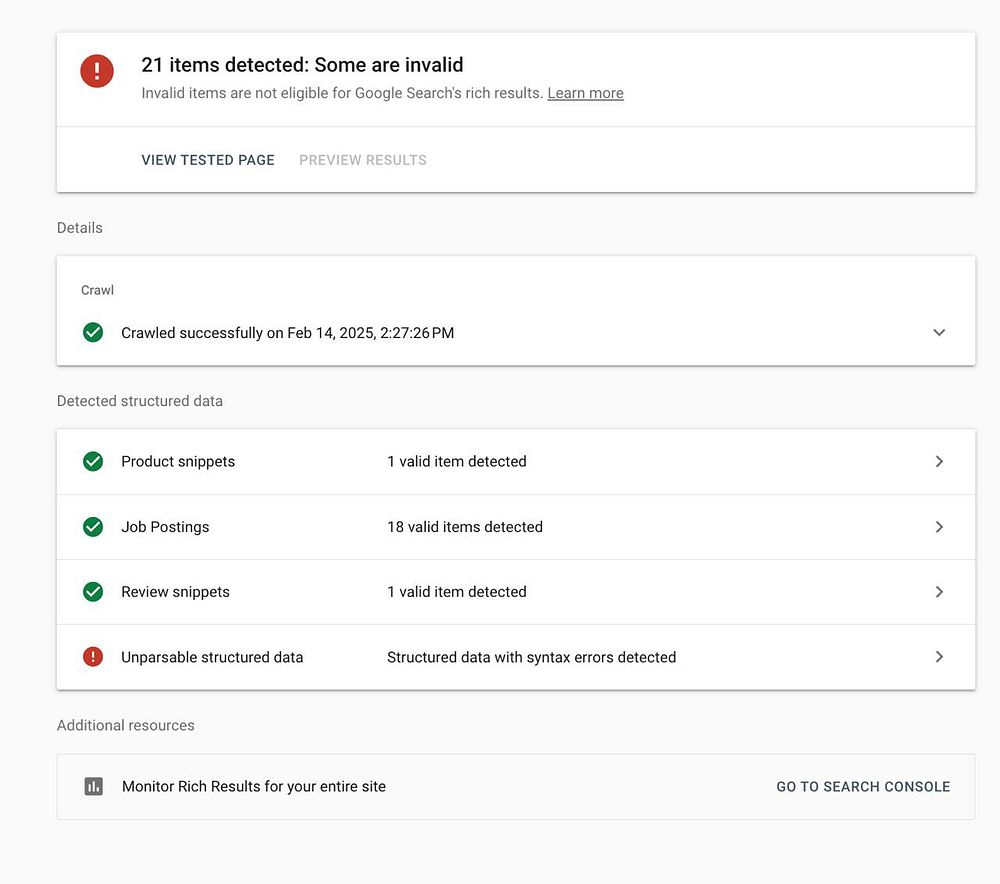Click the green check icon for Review snippets

tap(93, 592)
